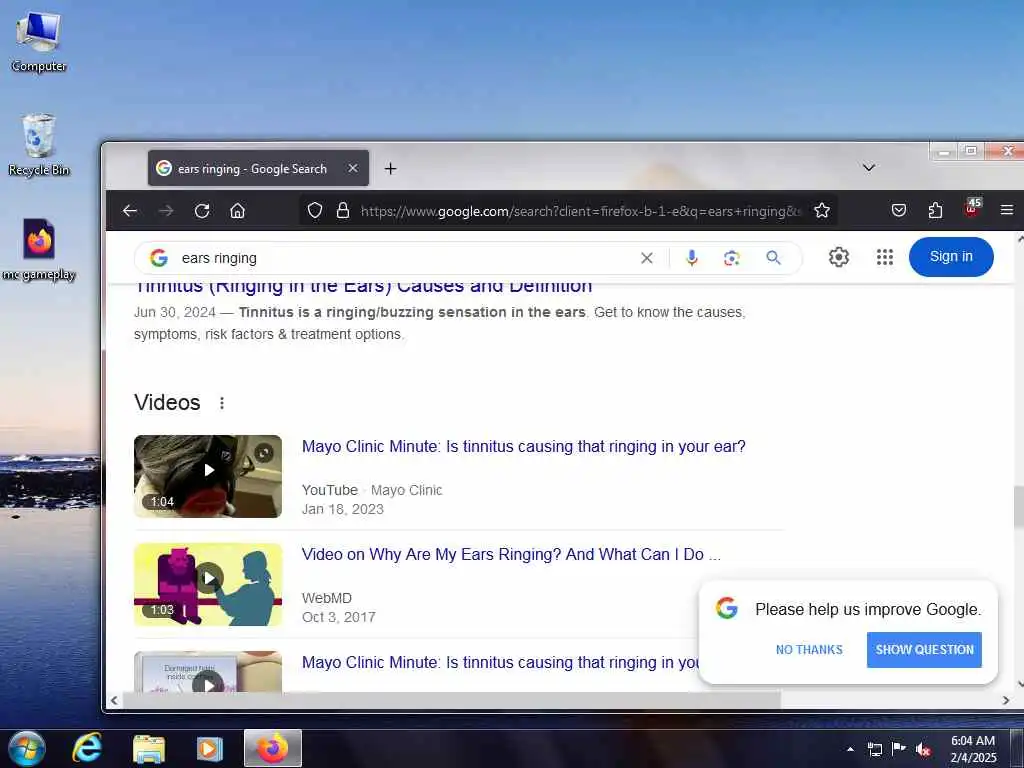Click the horizontal scrollbar thumb
The width and height of the screenshot is (1024, 768).
click(451, 701)
